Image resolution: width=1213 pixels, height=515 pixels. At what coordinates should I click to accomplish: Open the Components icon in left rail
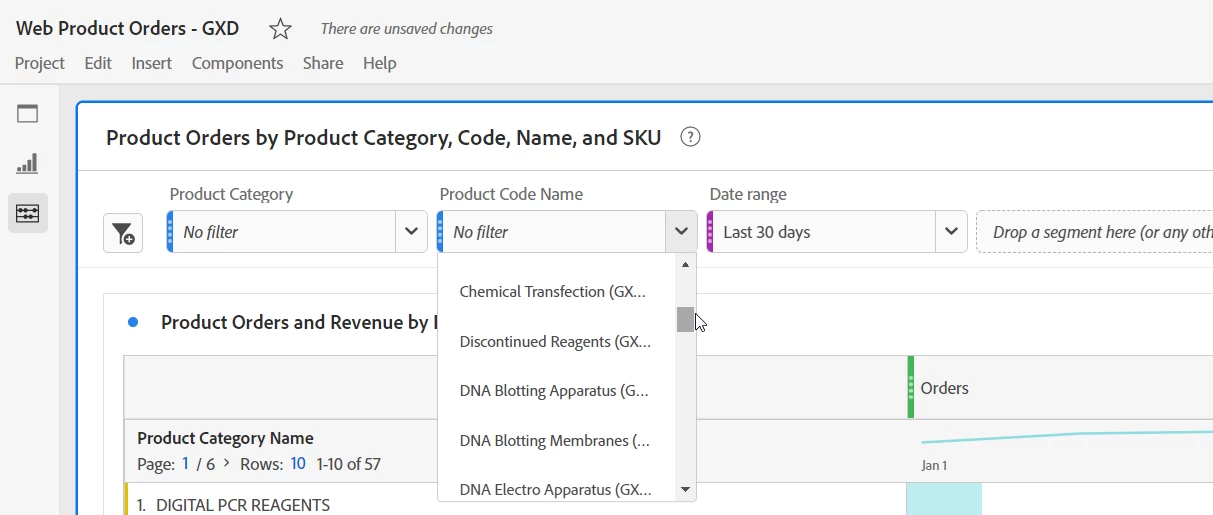click(x=28, y=213)
